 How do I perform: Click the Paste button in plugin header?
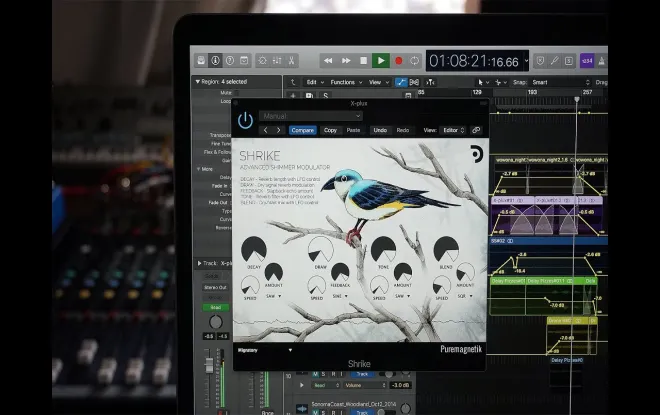[353, 130]
